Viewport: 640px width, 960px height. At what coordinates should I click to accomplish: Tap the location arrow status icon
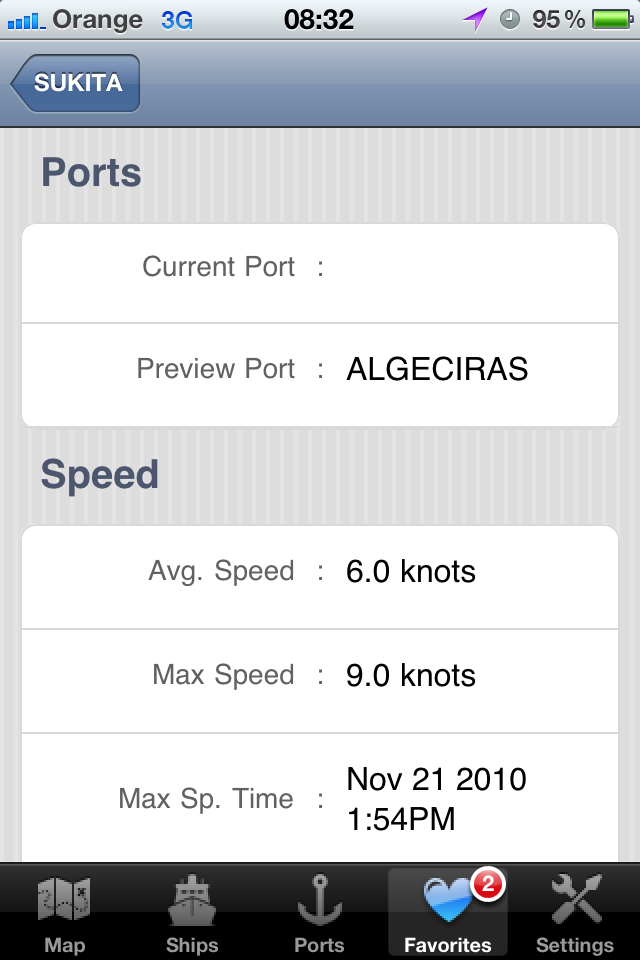pos(474,19)
